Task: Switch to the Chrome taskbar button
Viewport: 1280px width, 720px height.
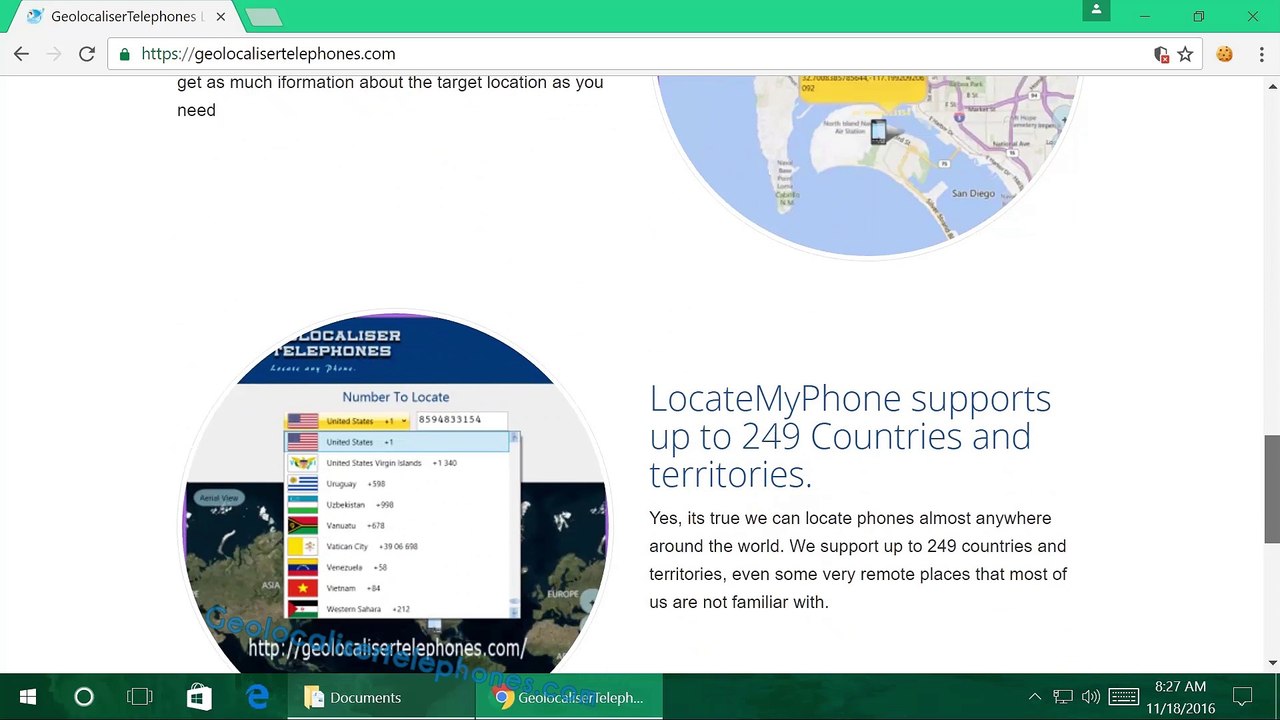Action: click(569, 697)
